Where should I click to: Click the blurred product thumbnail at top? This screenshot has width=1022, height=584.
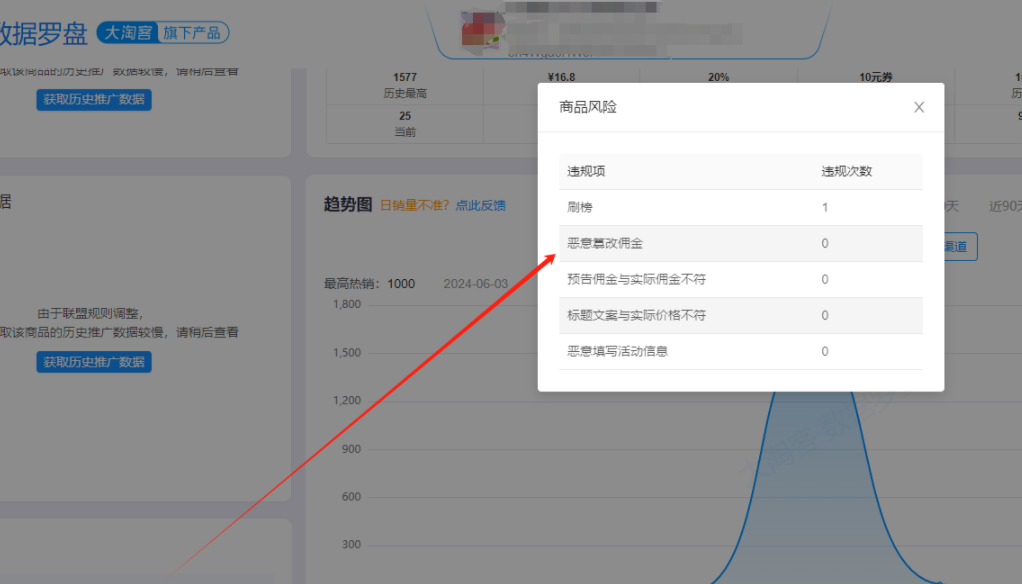click(x=481, y=31)
